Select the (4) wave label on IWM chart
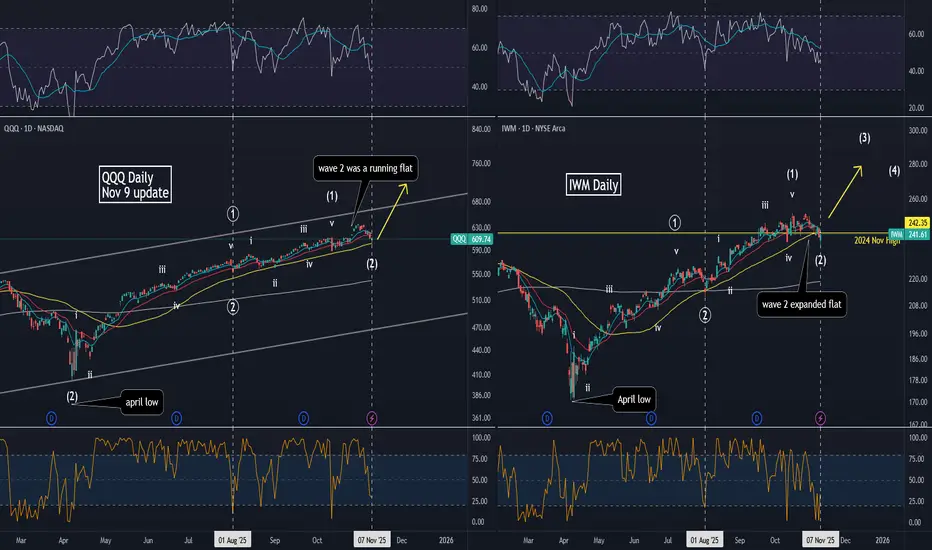The height and width of the screenshot is (550, 932). 894,171
